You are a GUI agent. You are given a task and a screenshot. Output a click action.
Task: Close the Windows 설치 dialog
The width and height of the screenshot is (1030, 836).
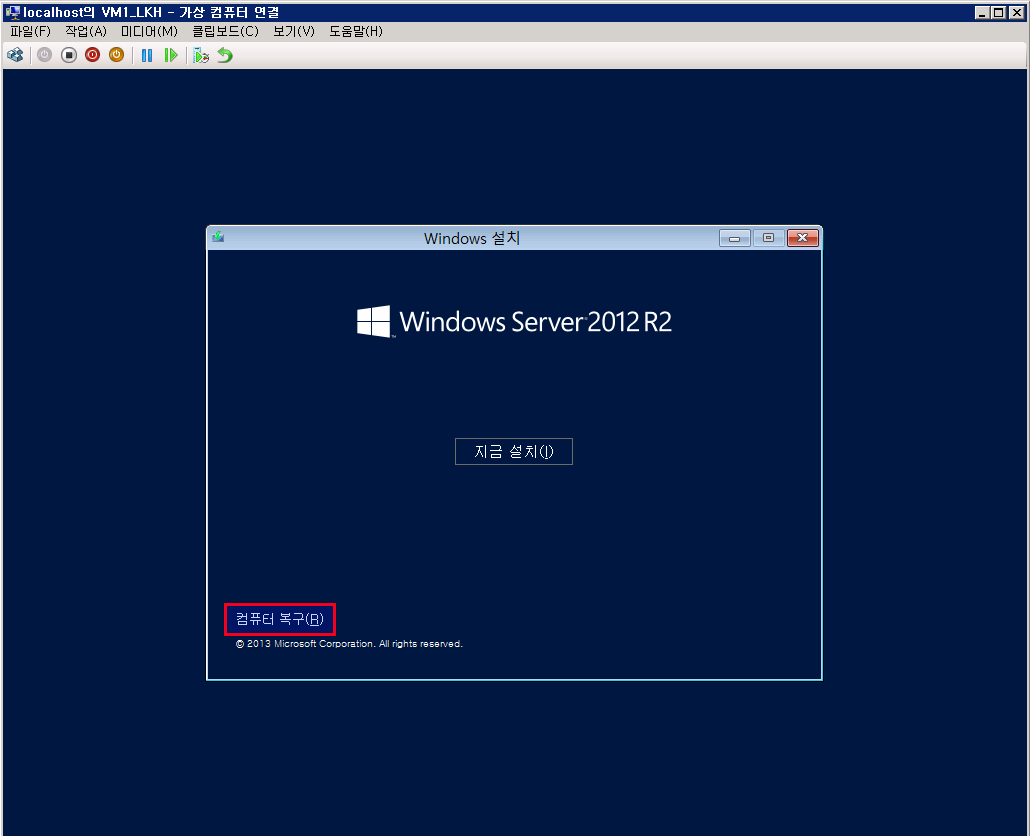tap(803, 238)
